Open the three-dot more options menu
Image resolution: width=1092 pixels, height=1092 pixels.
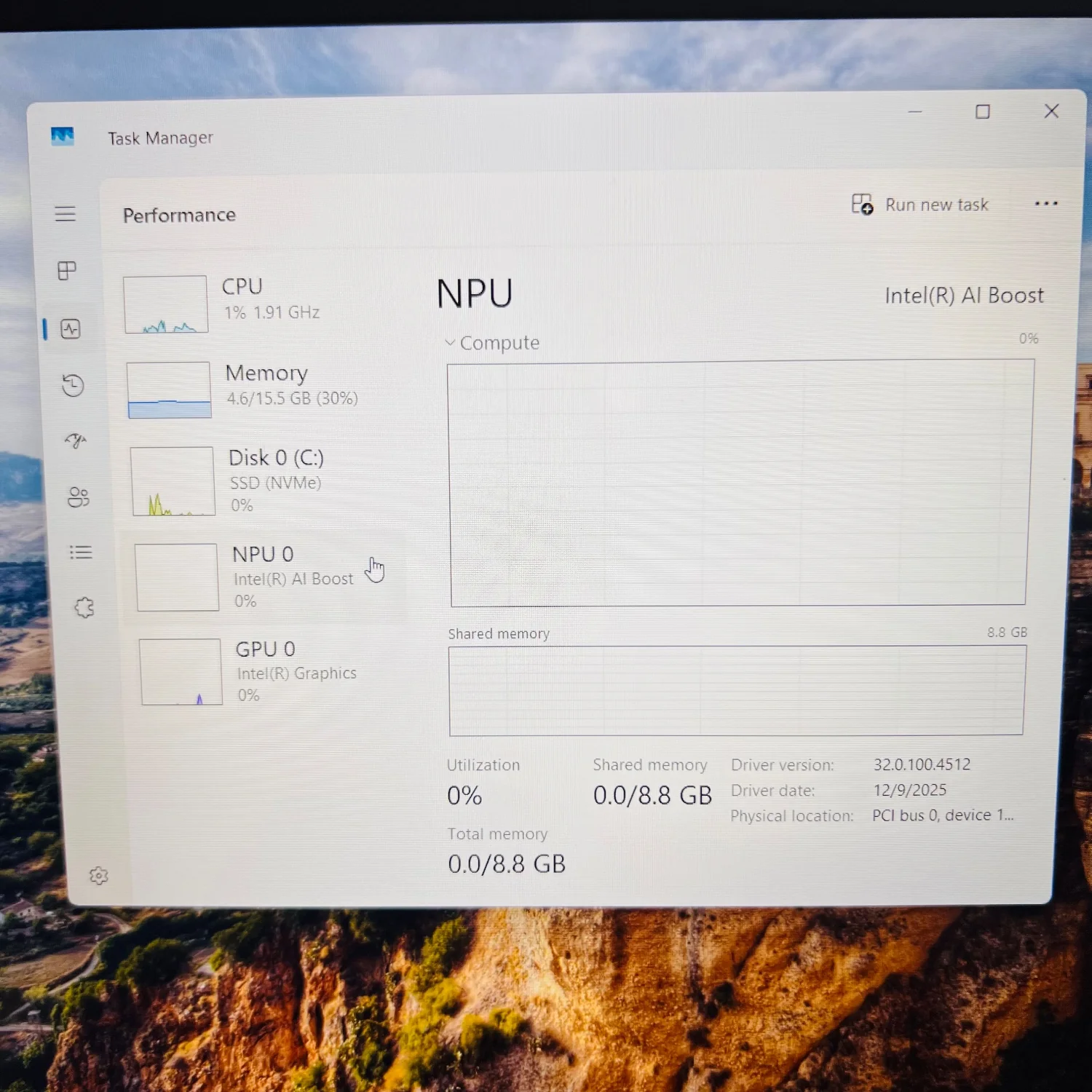tap(1046, 204)
